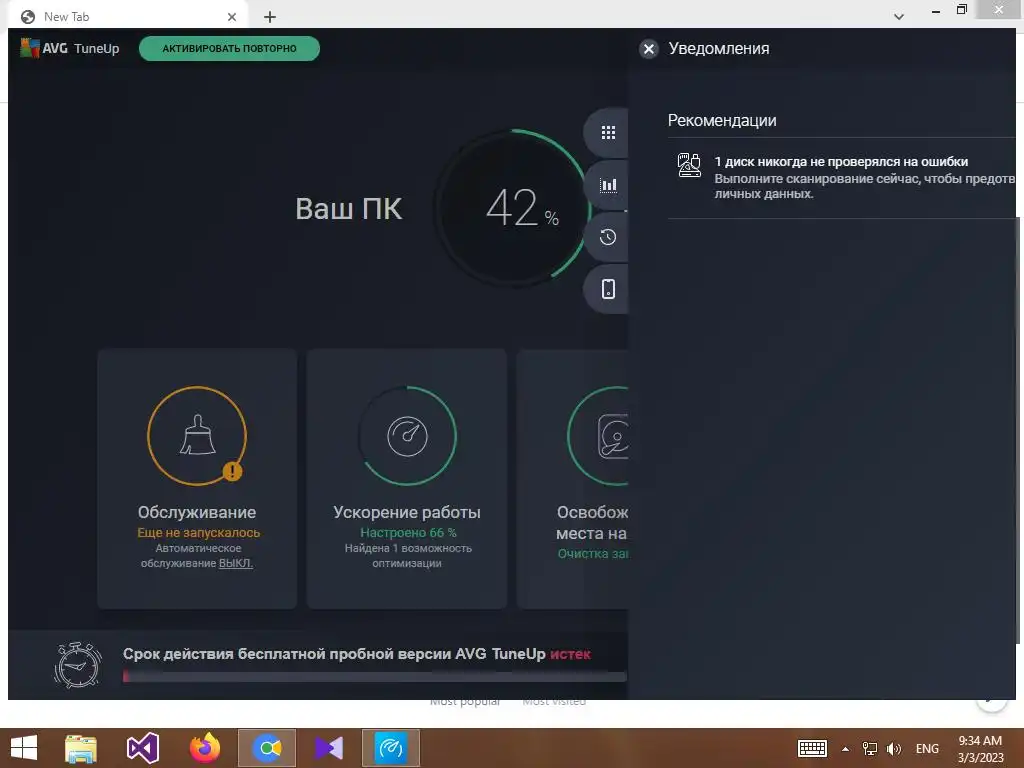Open the all functions grid icon
This screenshot has height=768, width=1024.
click(x=608, y=133)
